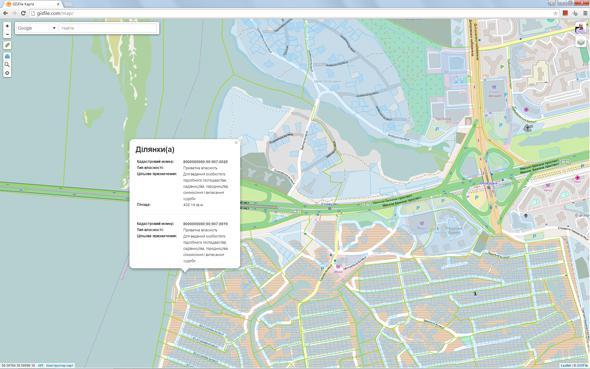Toggle the blue cadastre layer button
Screen dimensions: 590x369
[x=7, y=56]
